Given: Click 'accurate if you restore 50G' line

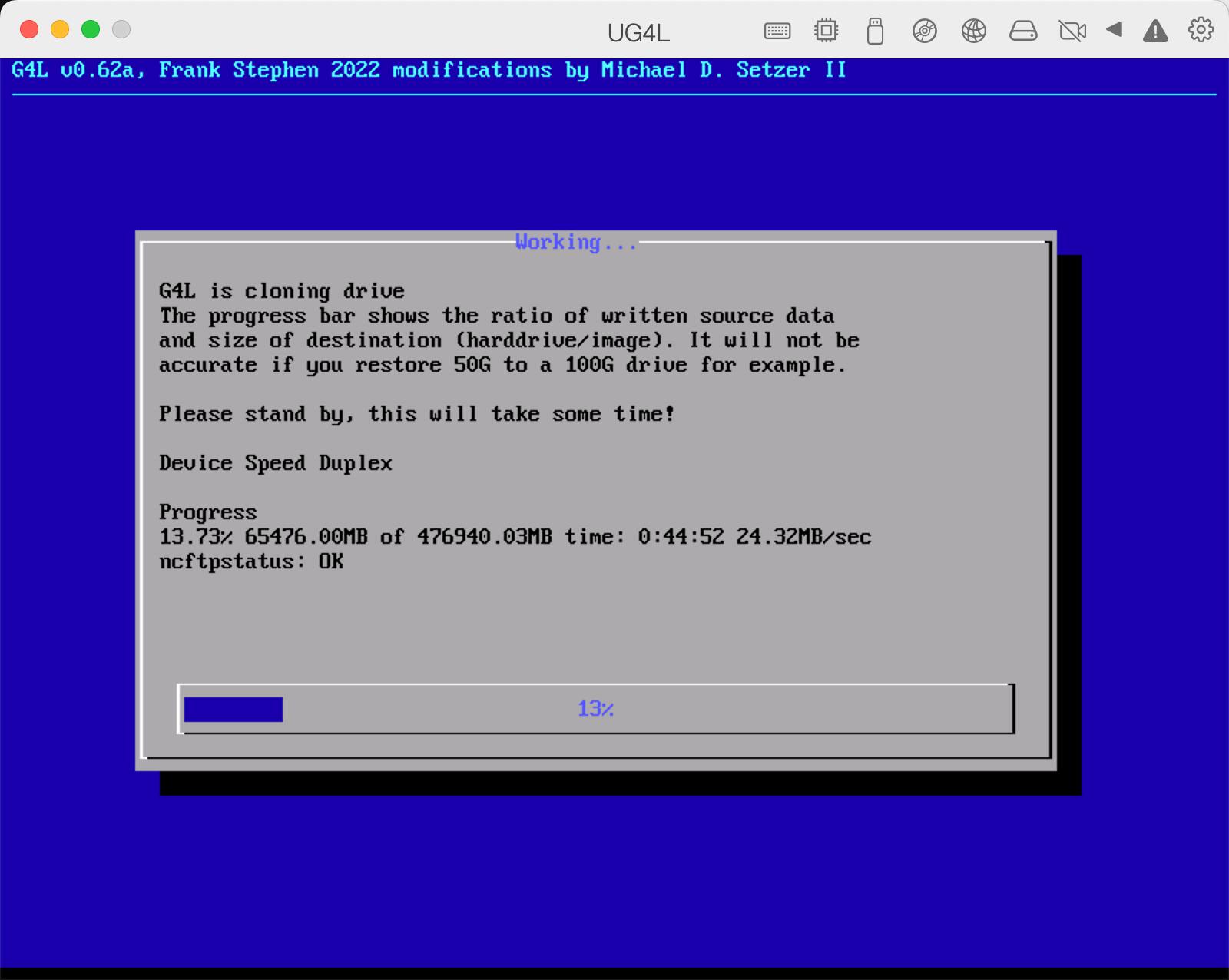Looking at the screenshot, I should pos(503,365).
